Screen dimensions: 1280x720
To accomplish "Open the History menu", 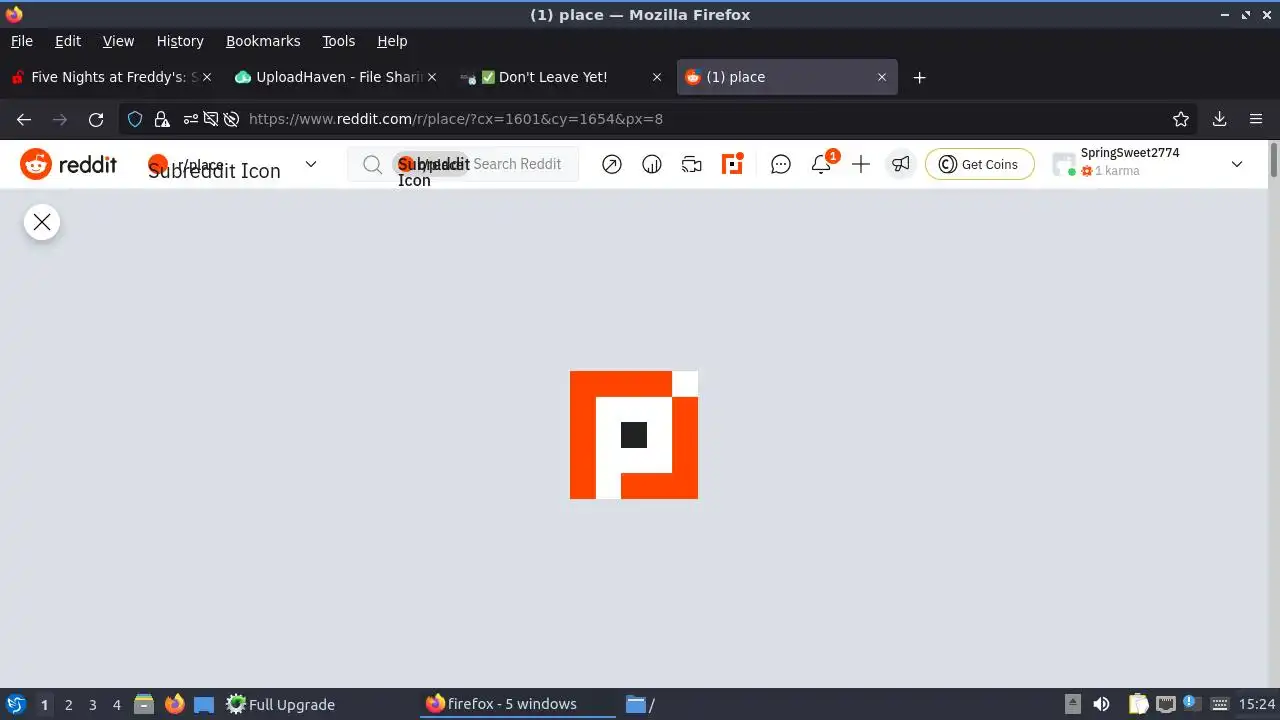I will click(180, 41).
